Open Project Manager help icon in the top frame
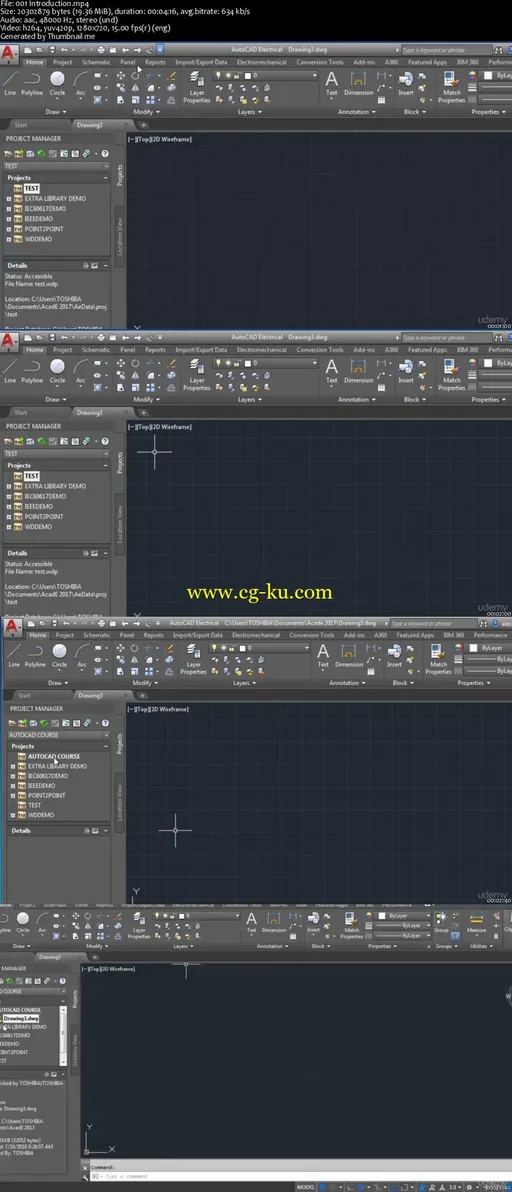Screen dimensions: 512x1192 (x=105, y=154)
